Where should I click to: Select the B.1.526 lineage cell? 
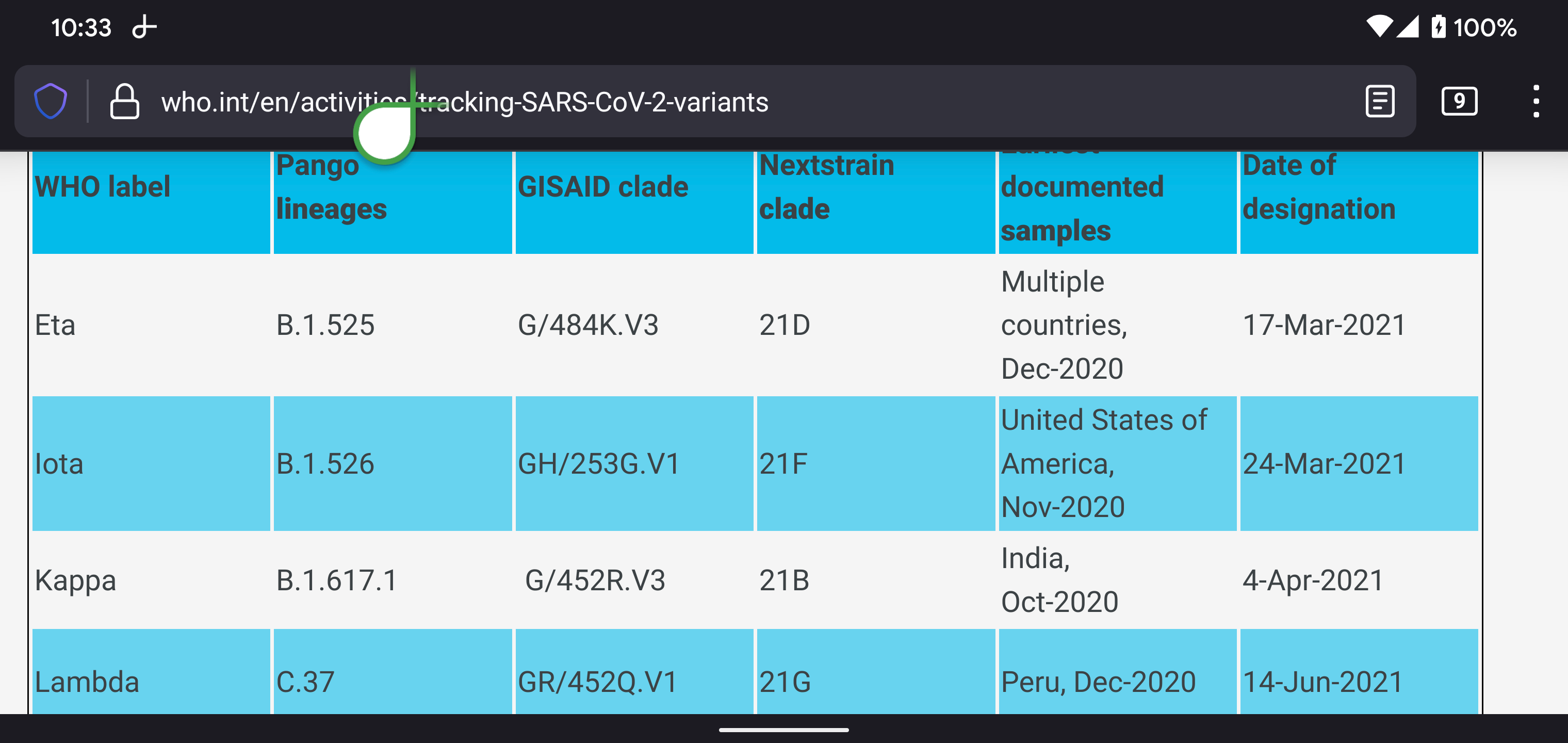(x=325, y=464)
